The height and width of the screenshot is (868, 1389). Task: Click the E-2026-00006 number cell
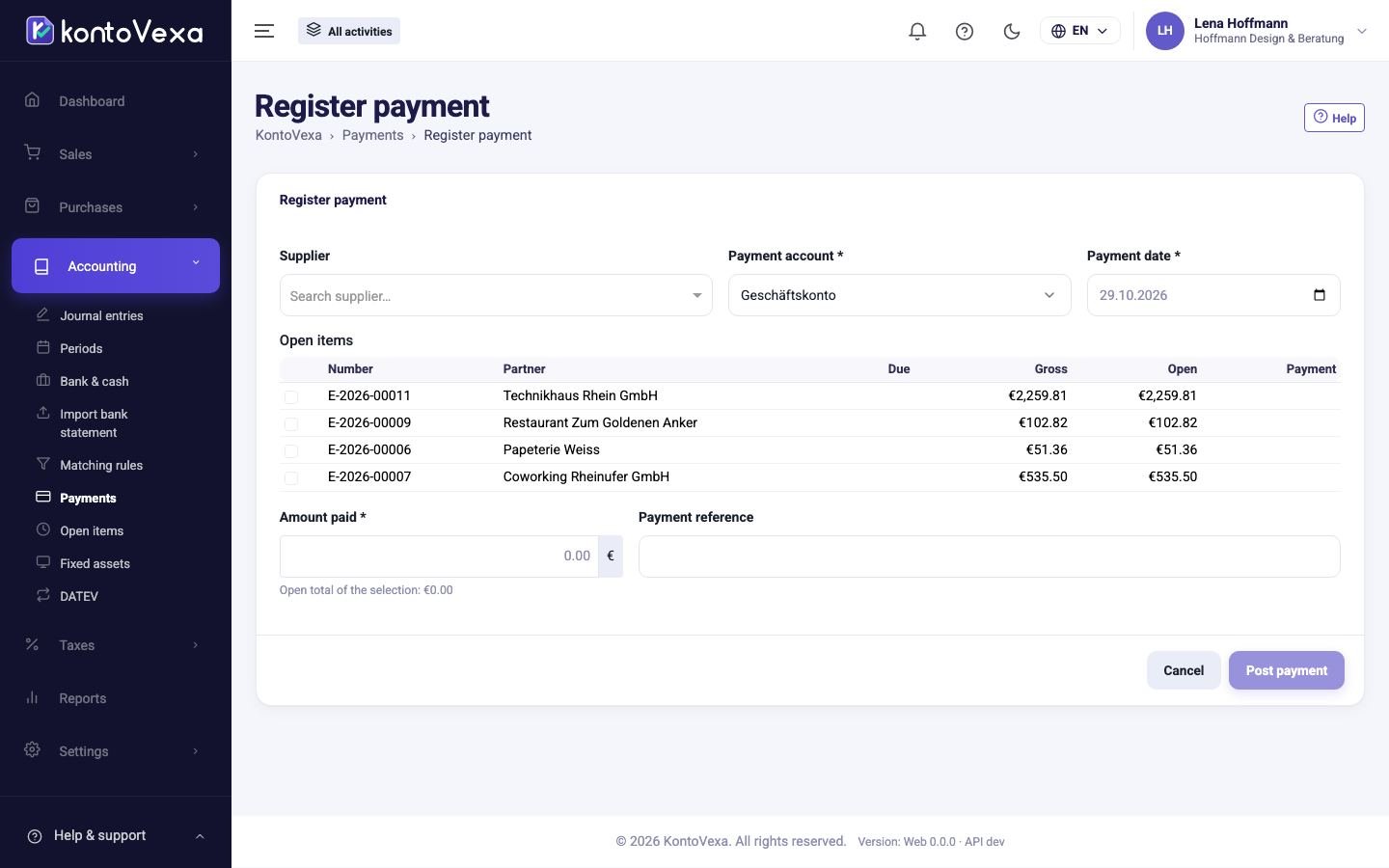369,449
